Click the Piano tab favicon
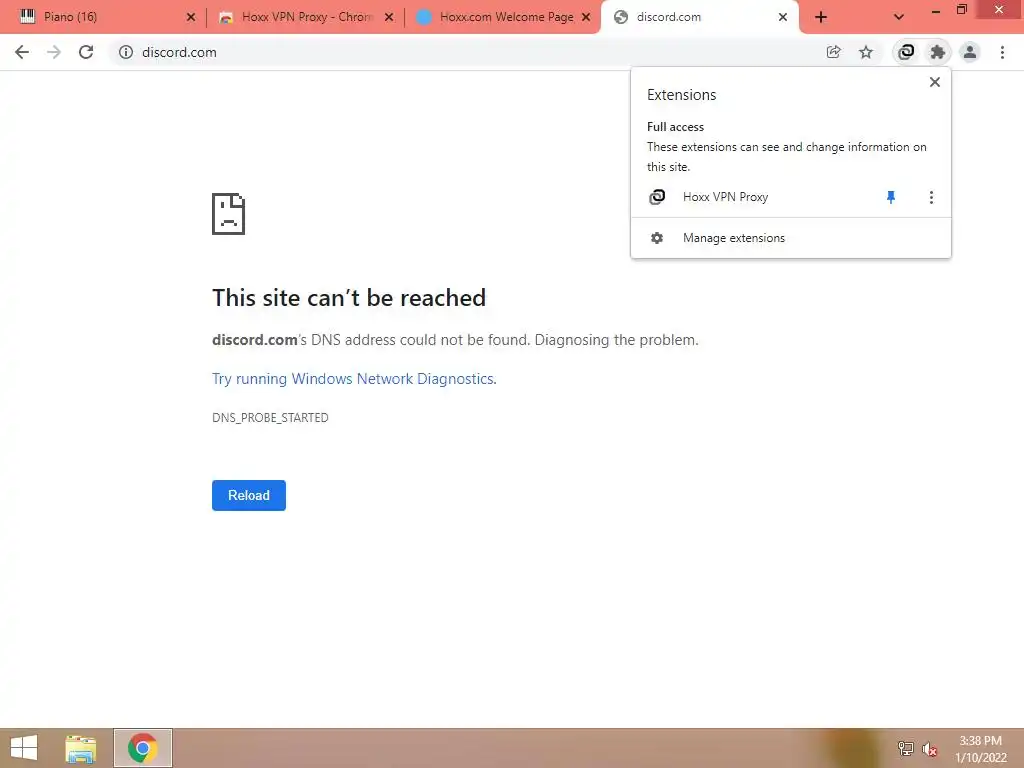The height and width of the screenshot is (768, 1024). 27,17
